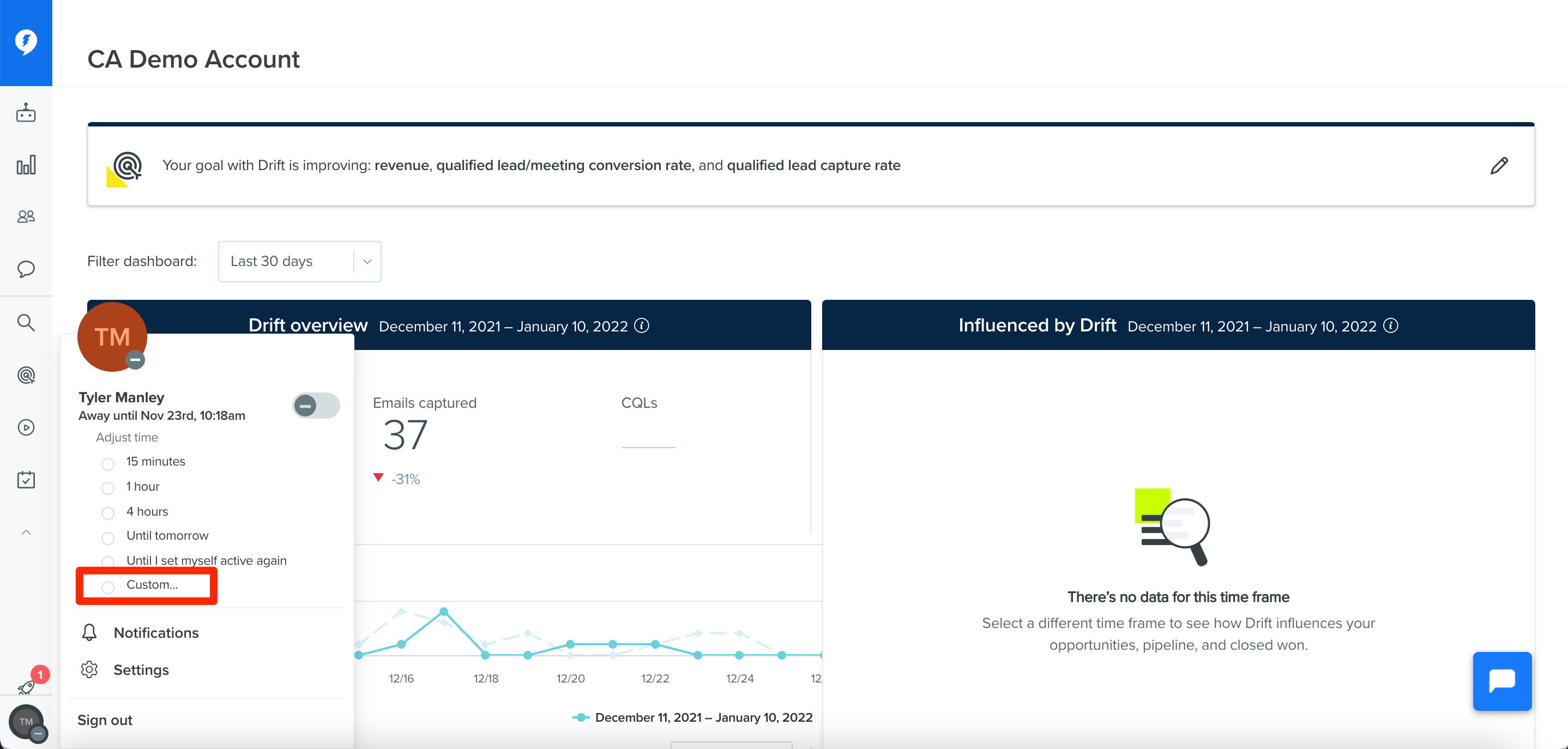Click info icon beside Influenced by Drift dates
This screenshot has height=749, width=1568.
tap(1390, 325)
